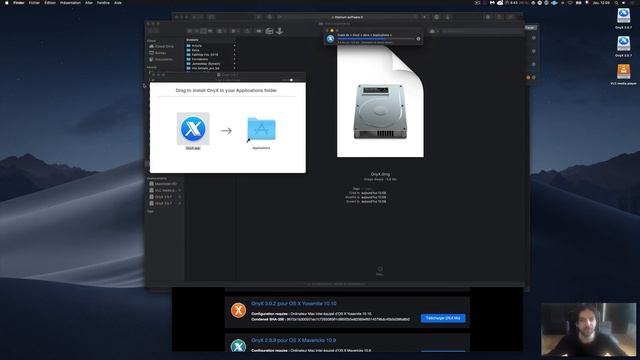Cancel the OnyX copy progress operation
The width and height of the screenshot is (640, 360).
[418, 39]
